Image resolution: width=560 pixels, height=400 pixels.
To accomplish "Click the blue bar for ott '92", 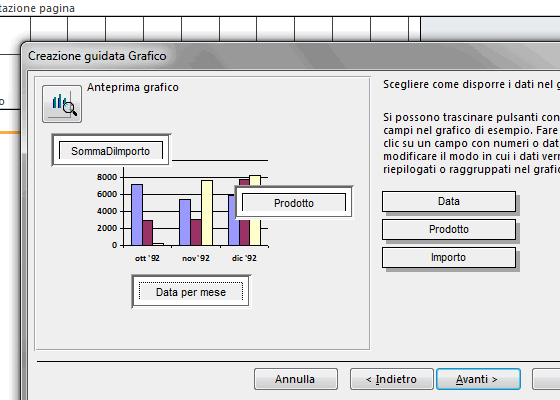I will tap(137, 215).
